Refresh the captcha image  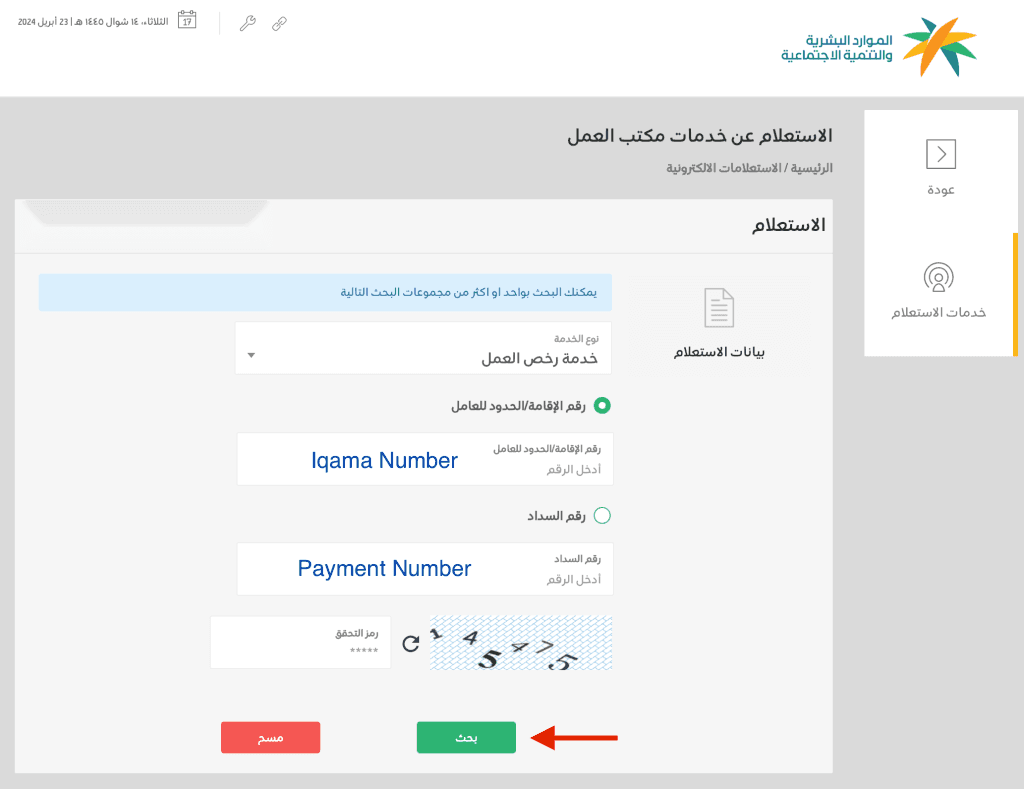pyautogui.click(x=410, y=644)
